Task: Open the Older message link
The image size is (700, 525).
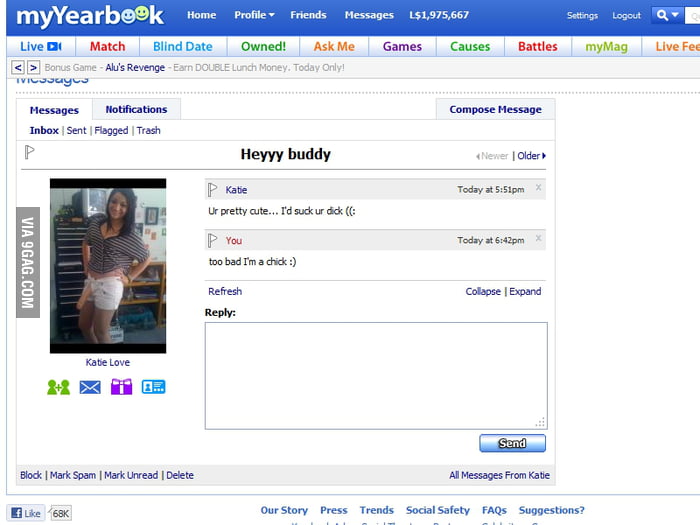Action: pyautogui.click(x=531, y=156)
